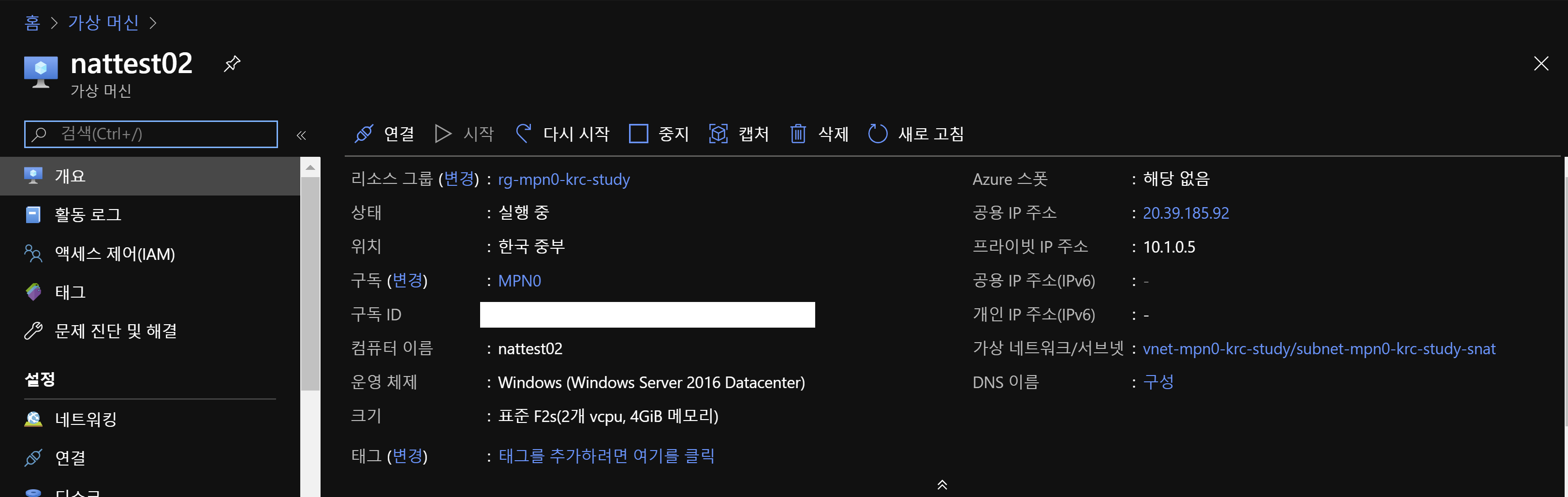Click the 설정 section header
1568x497 pixels.
point(40,379)
